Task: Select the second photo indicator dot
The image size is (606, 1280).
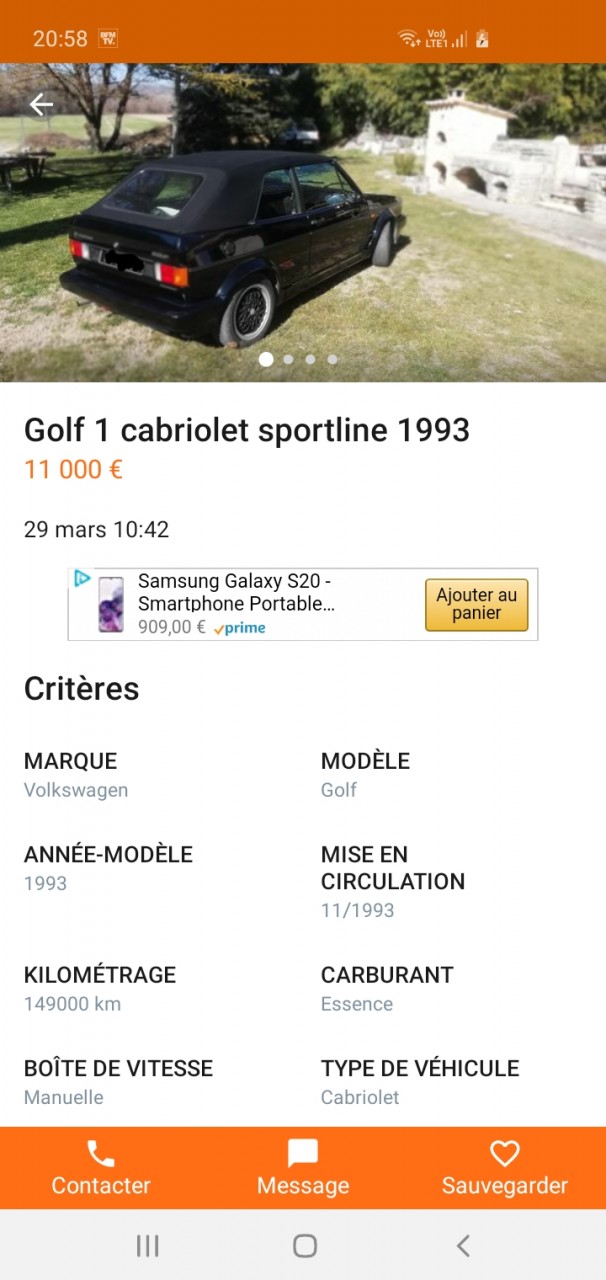Action: [x=288, y=359]
